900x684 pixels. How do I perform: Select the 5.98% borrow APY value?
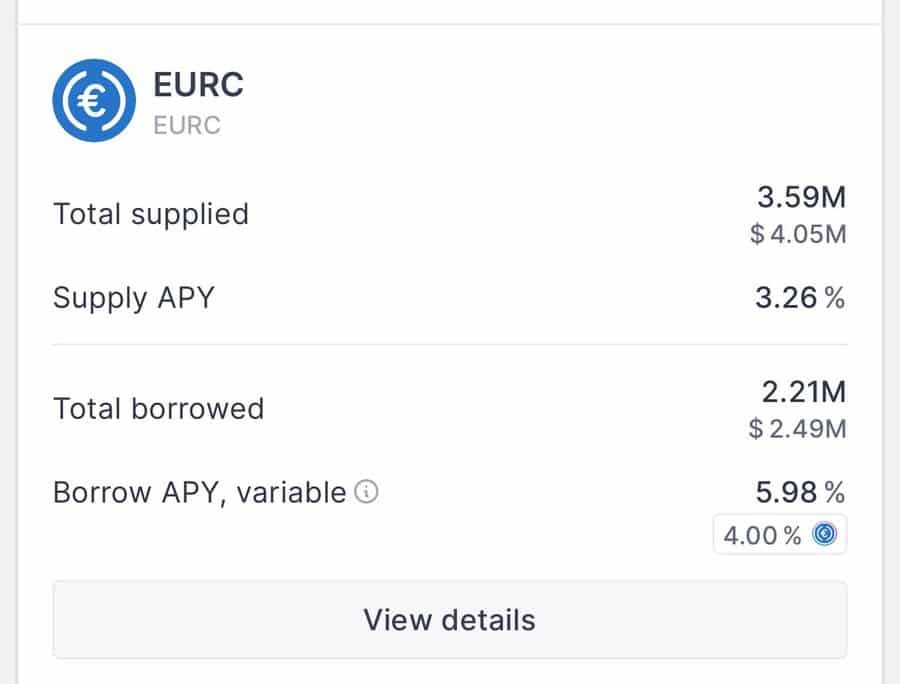[800, 492]
